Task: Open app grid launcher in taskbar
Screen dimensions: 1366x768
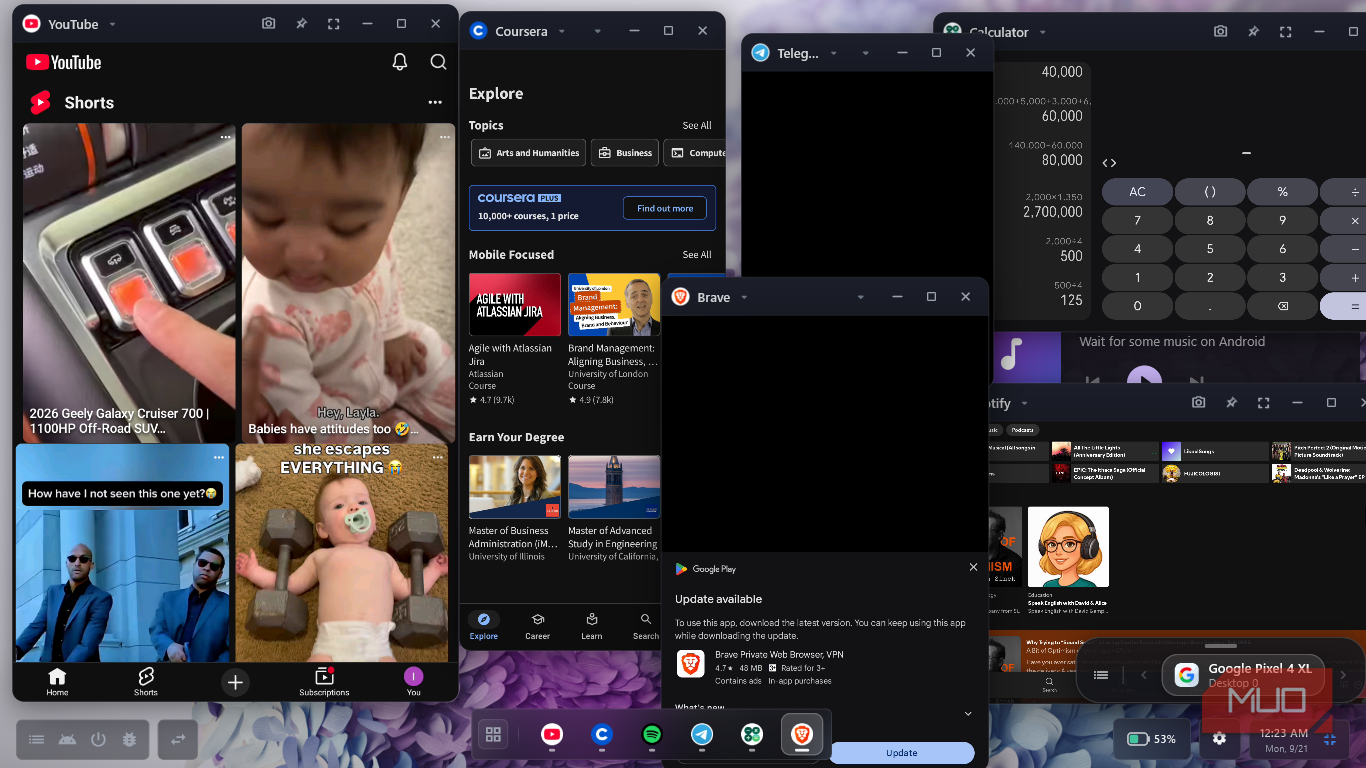Action: (493, 735)
